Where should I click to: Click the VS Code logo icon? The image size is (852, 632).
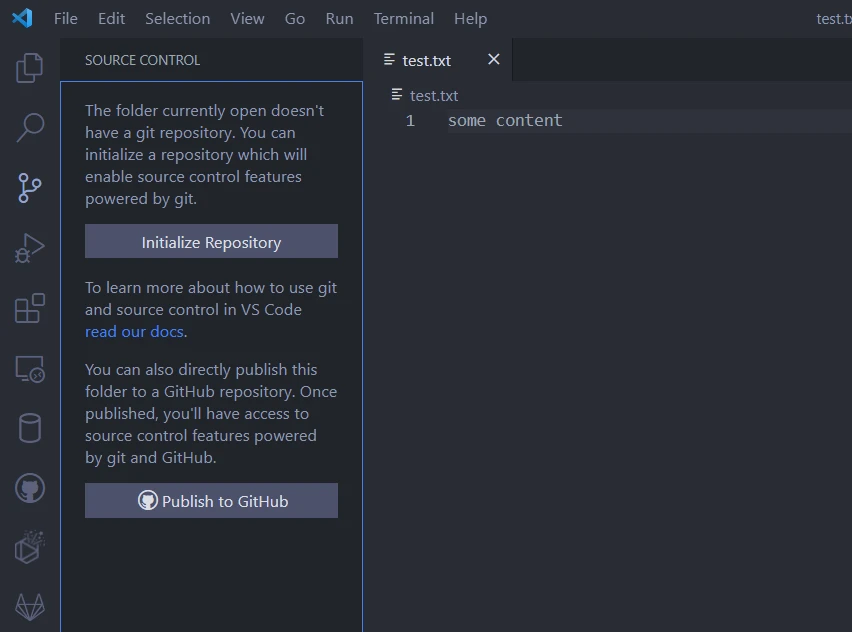click(22, 18)
